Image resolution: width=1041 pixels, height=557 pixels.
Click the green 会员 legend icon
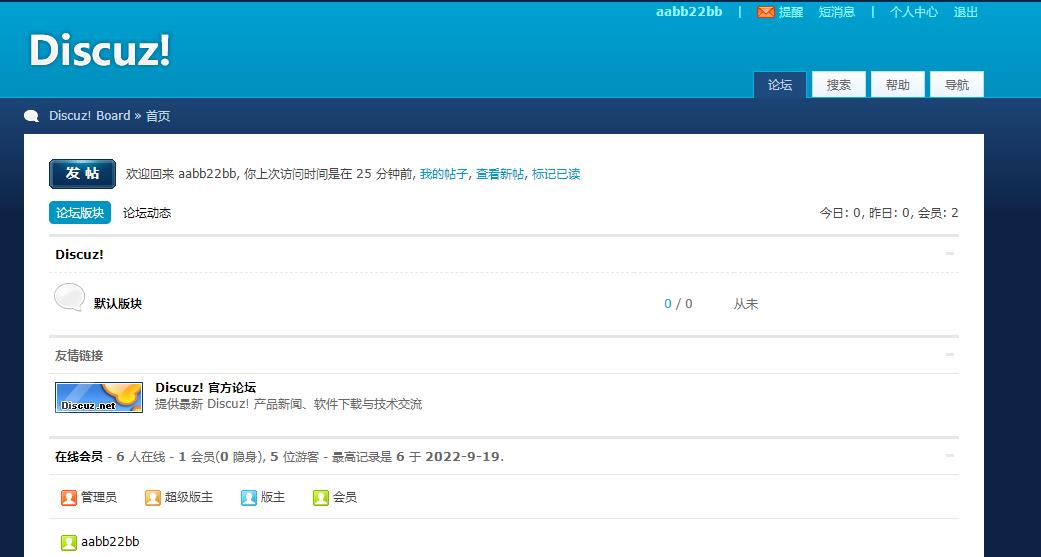(321, 497)
